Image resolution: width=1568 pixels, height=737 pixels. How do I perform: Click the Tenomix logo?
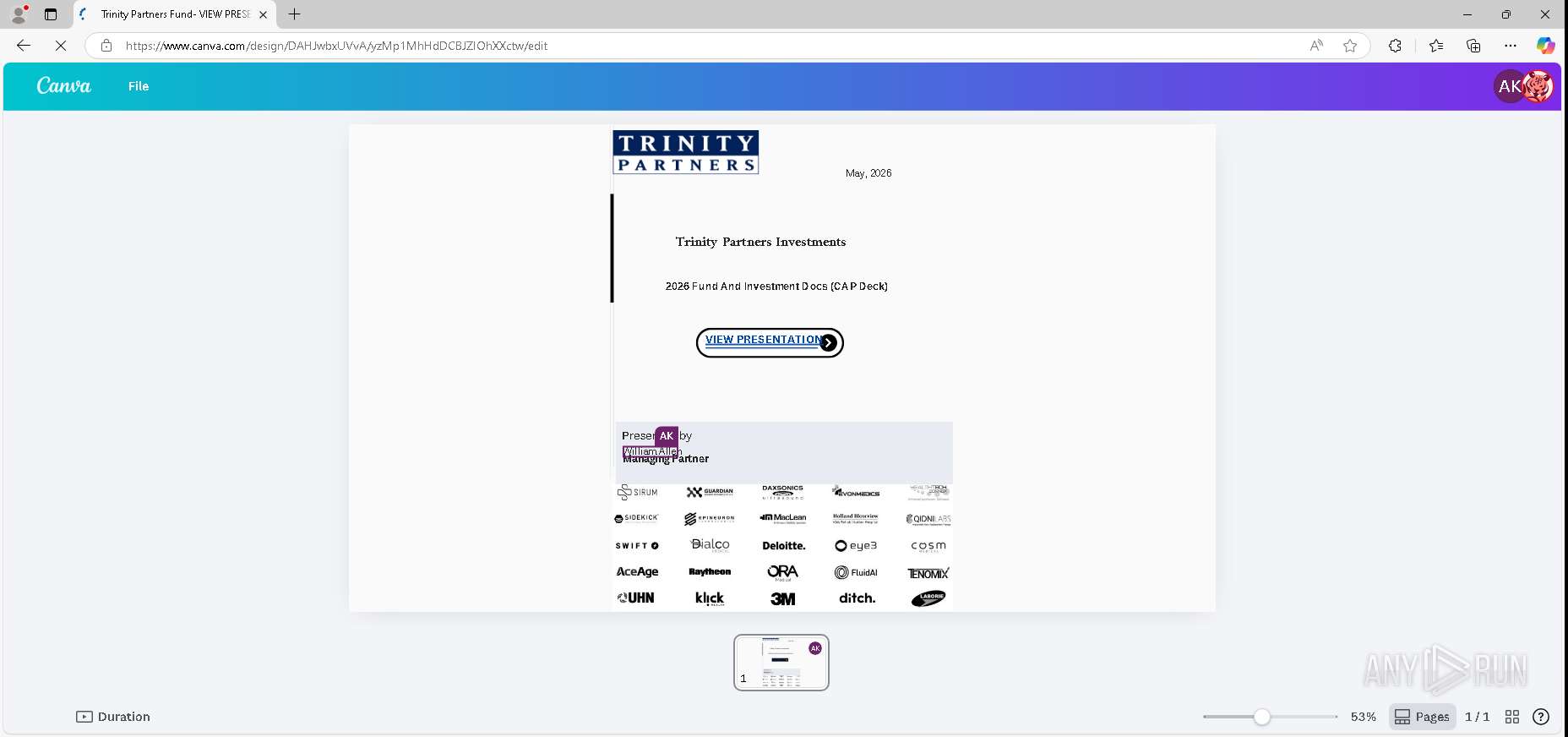coord(928,573)
